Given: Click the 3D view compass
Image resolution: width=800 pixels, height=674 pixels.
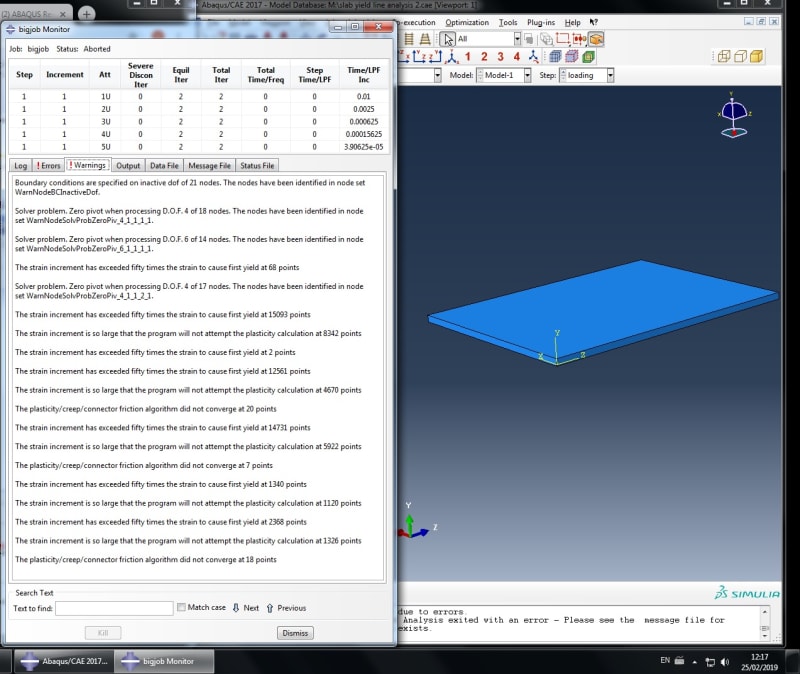Looking at the screenshot, I should (734, 115).
